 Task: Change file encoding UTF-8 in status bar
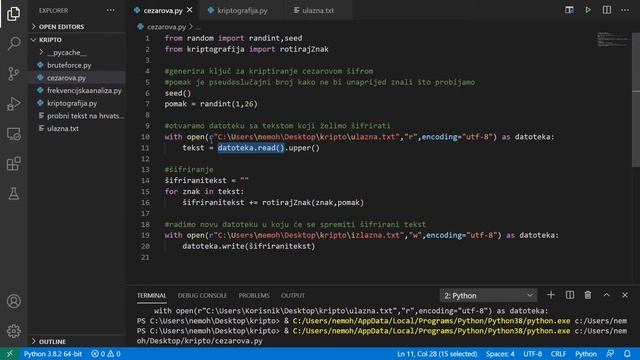click(533, 354)
